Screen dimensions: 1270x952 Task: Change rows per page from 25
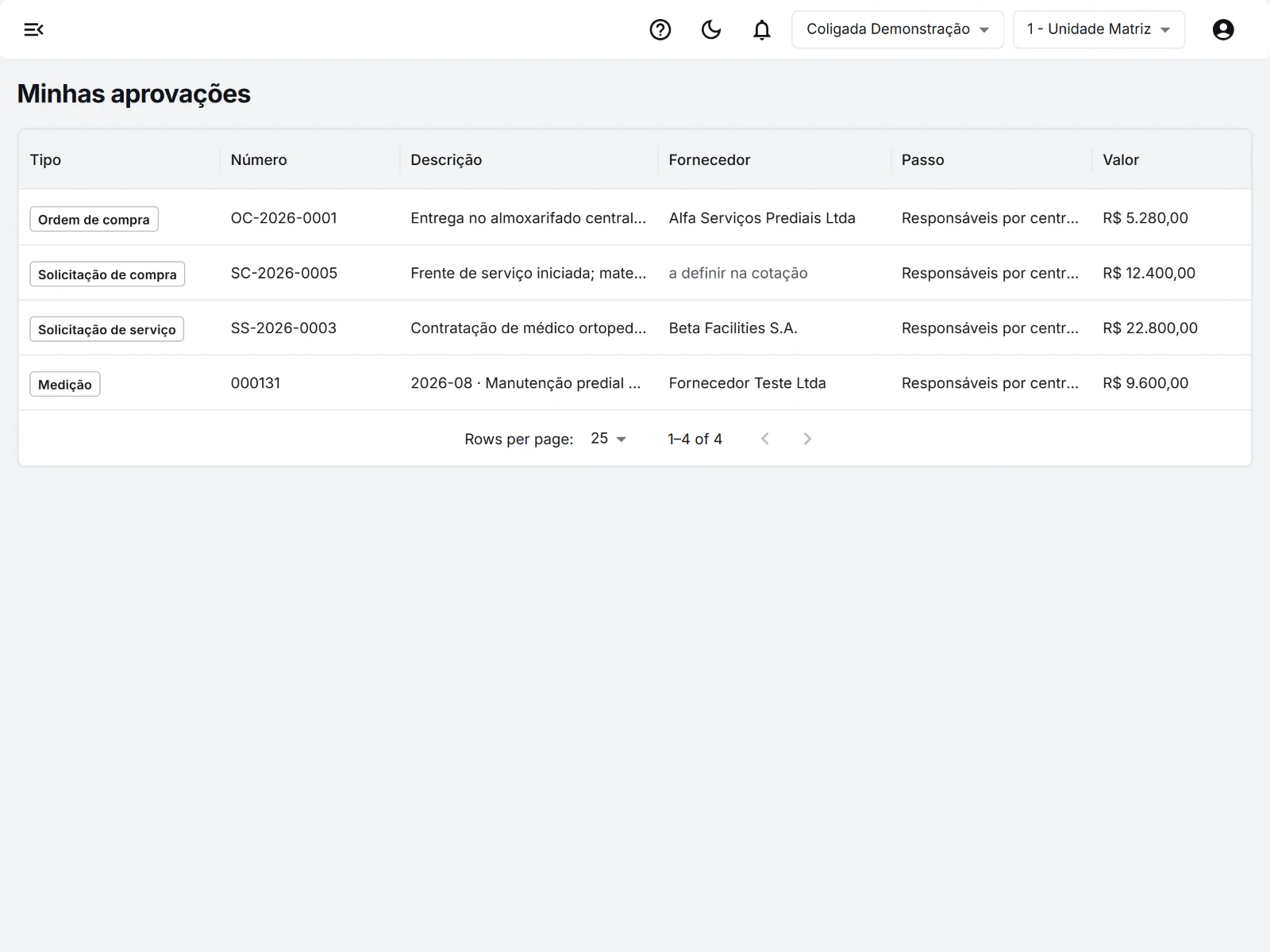(x=609, y=439)
